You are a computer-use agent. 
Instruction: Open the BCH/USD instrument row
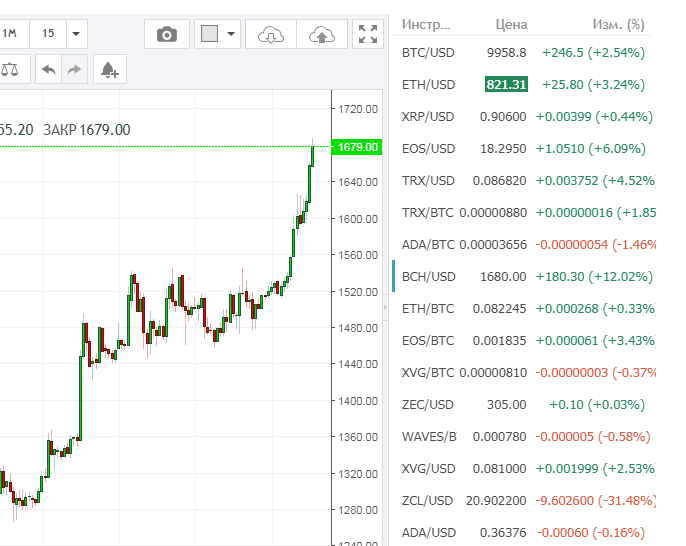coord(523,276)
